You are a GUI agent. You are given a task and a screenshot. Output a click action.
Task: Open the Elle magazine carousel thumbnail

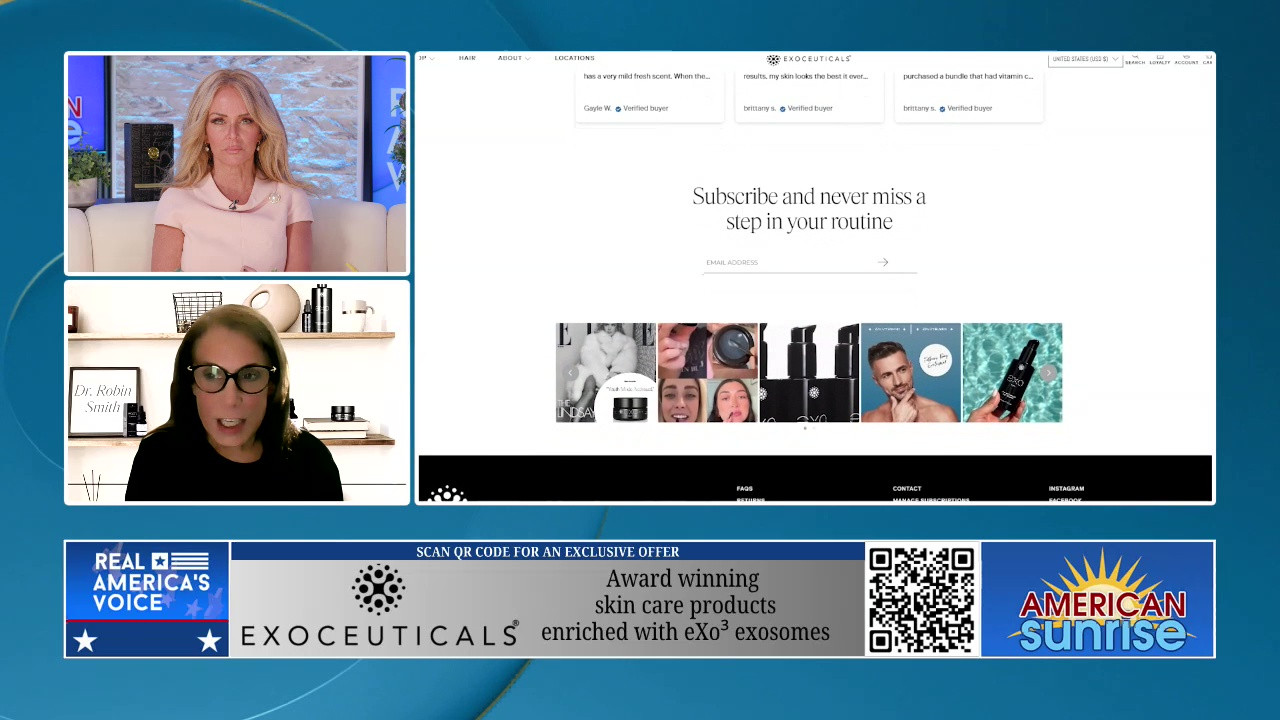click(605, 372)
